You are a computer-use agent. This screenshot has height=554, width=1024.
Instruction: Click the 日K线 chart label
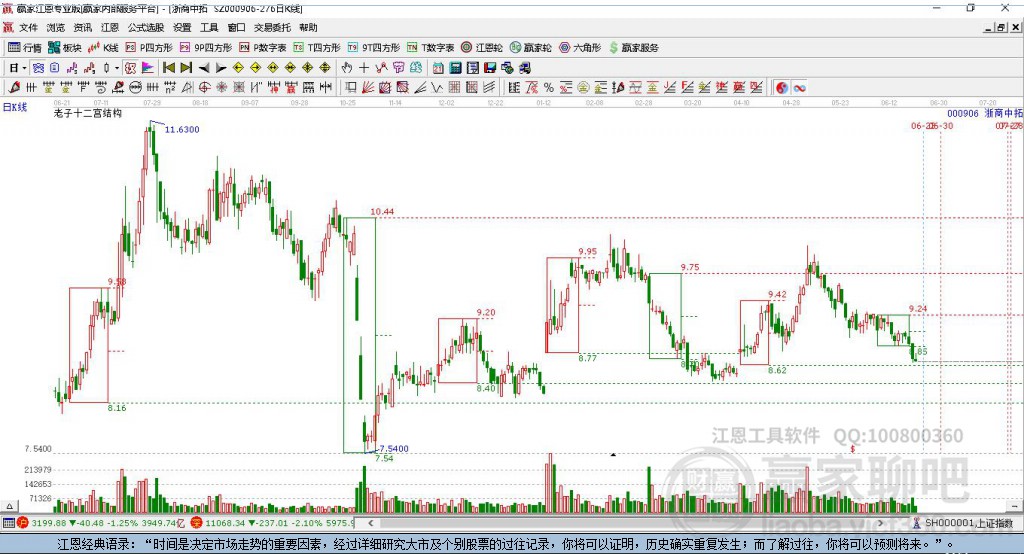pyautogui.click(x=15, y=107)
